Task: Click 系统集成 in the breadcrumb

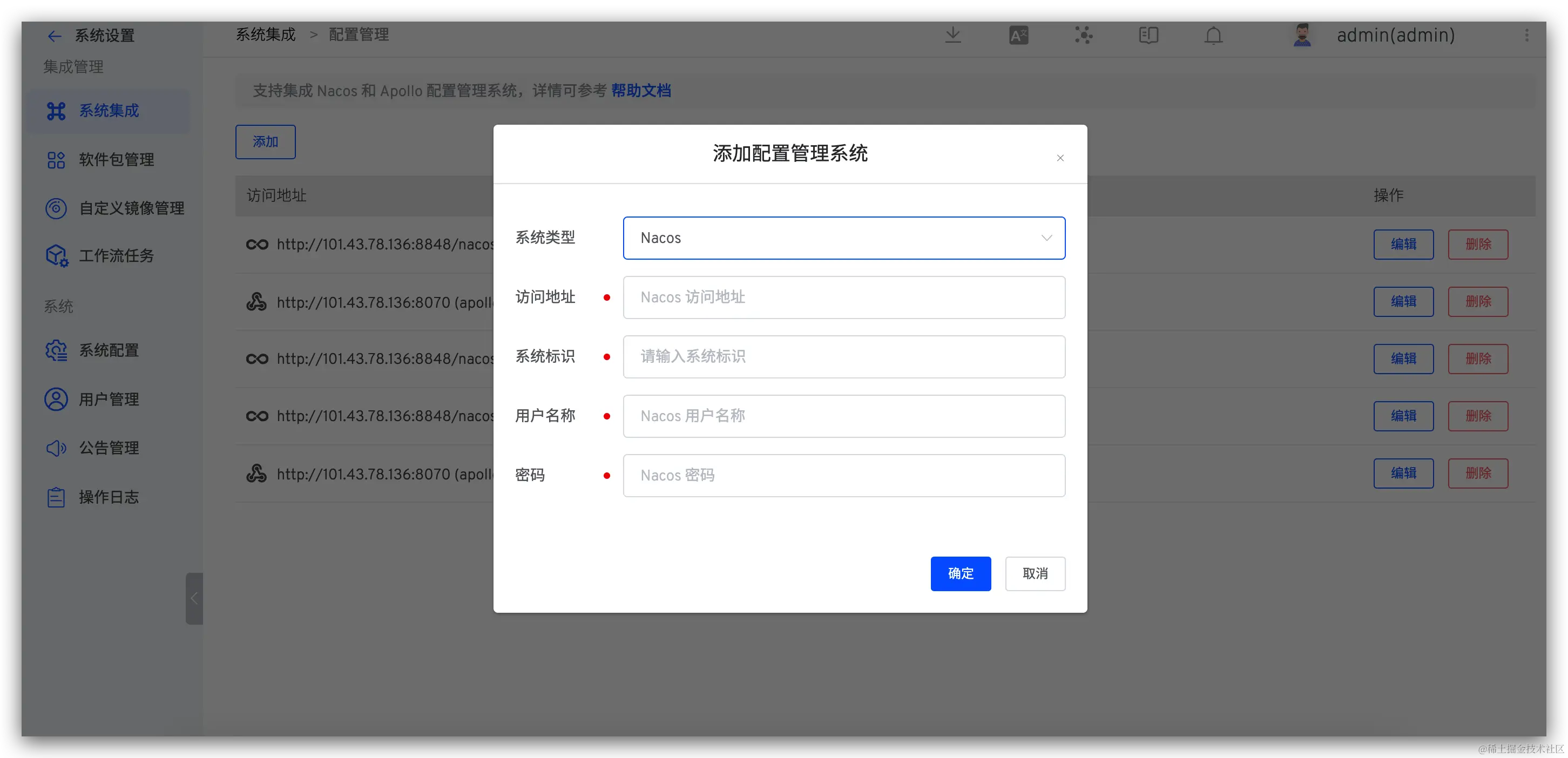Action: [266, 35]
